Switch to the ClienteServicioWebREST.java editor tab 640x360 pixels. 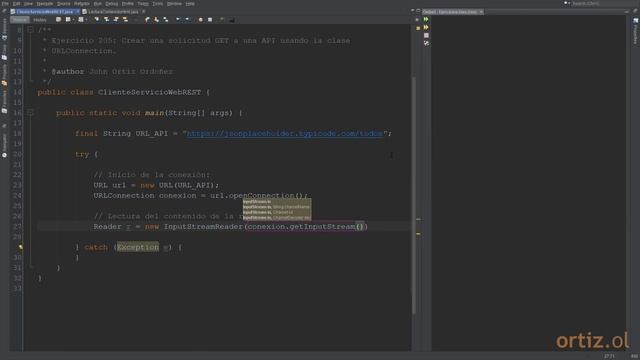click(x=45, y=12)
